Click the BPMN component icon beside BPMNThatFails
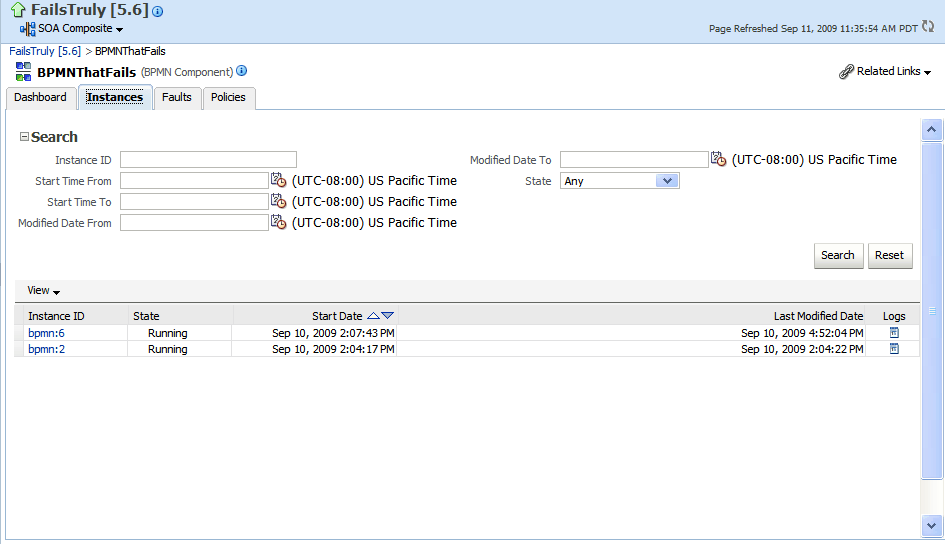Viewport: 945px width, 544px height. [x=24, y=72]
